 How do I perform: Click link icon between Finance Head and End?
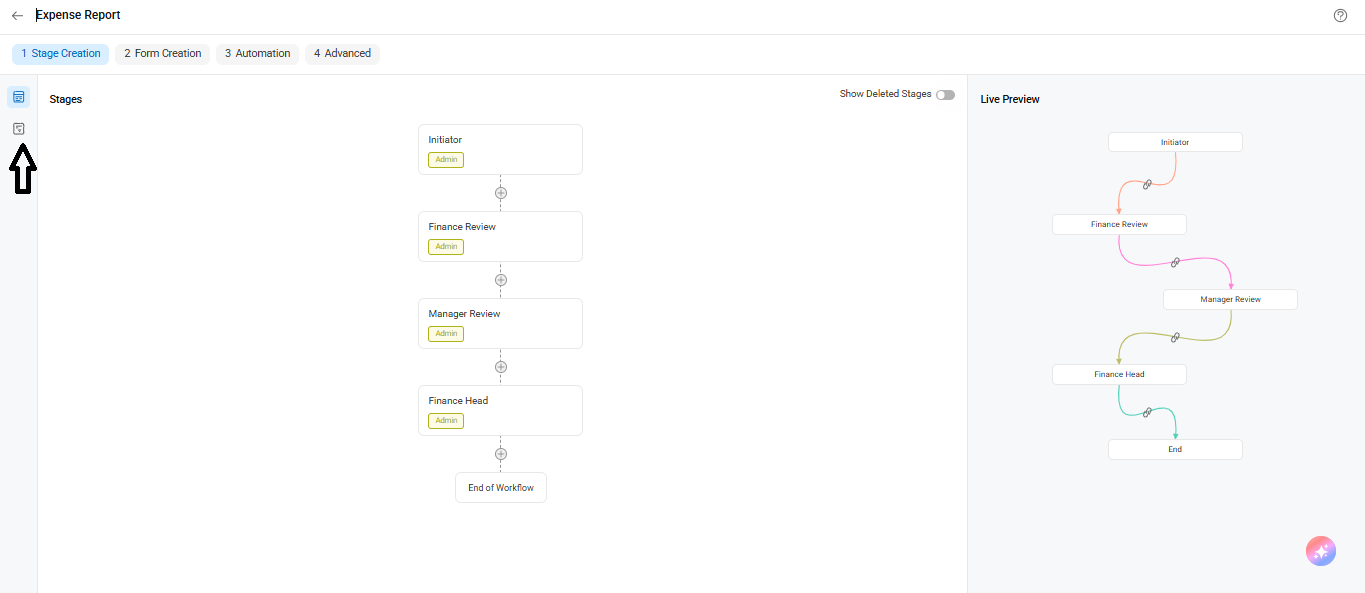[x=1147, y=412]
